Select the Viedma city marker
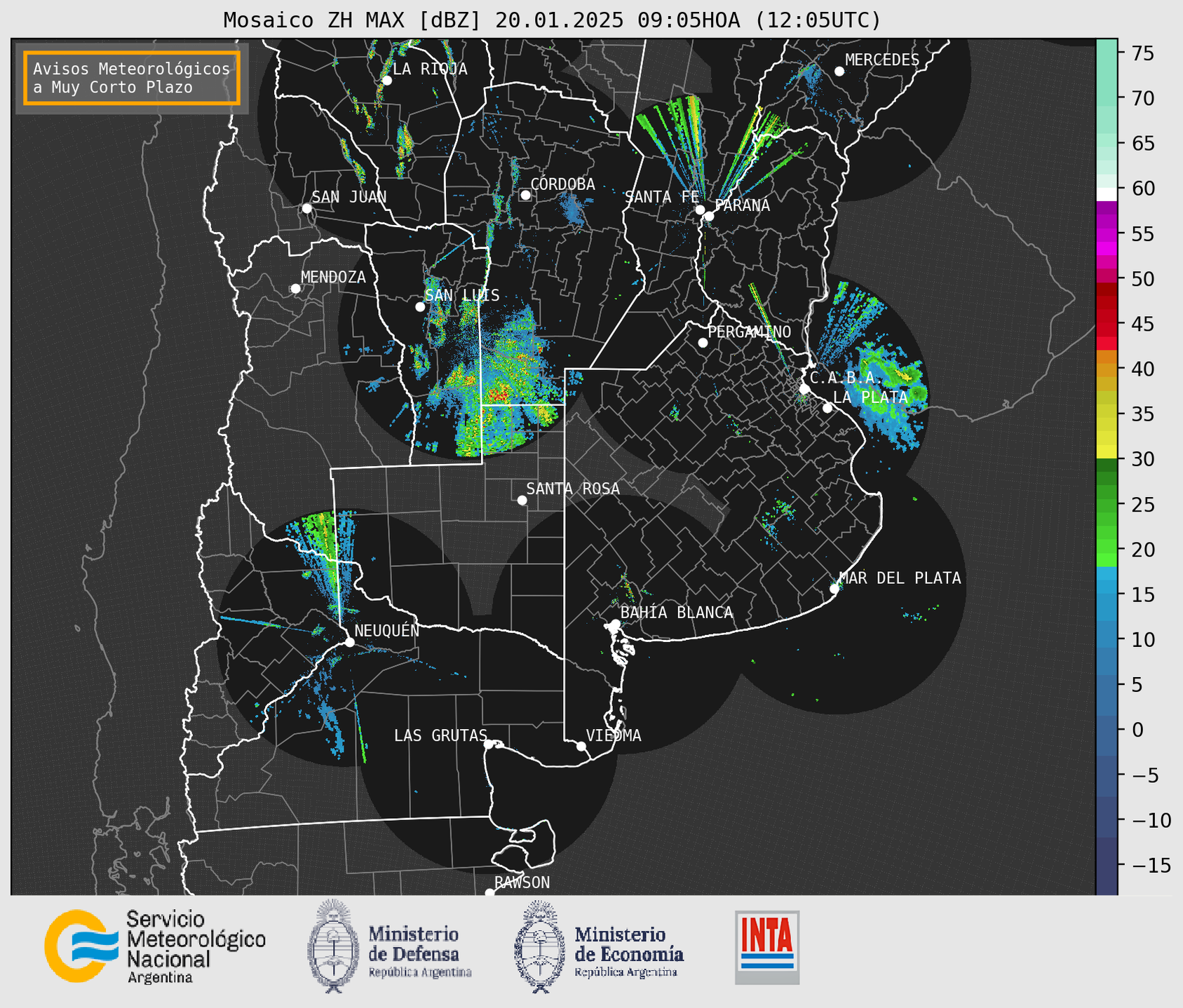The width and height of the screenshot is (1183, 1008). (x=581, y=746)
